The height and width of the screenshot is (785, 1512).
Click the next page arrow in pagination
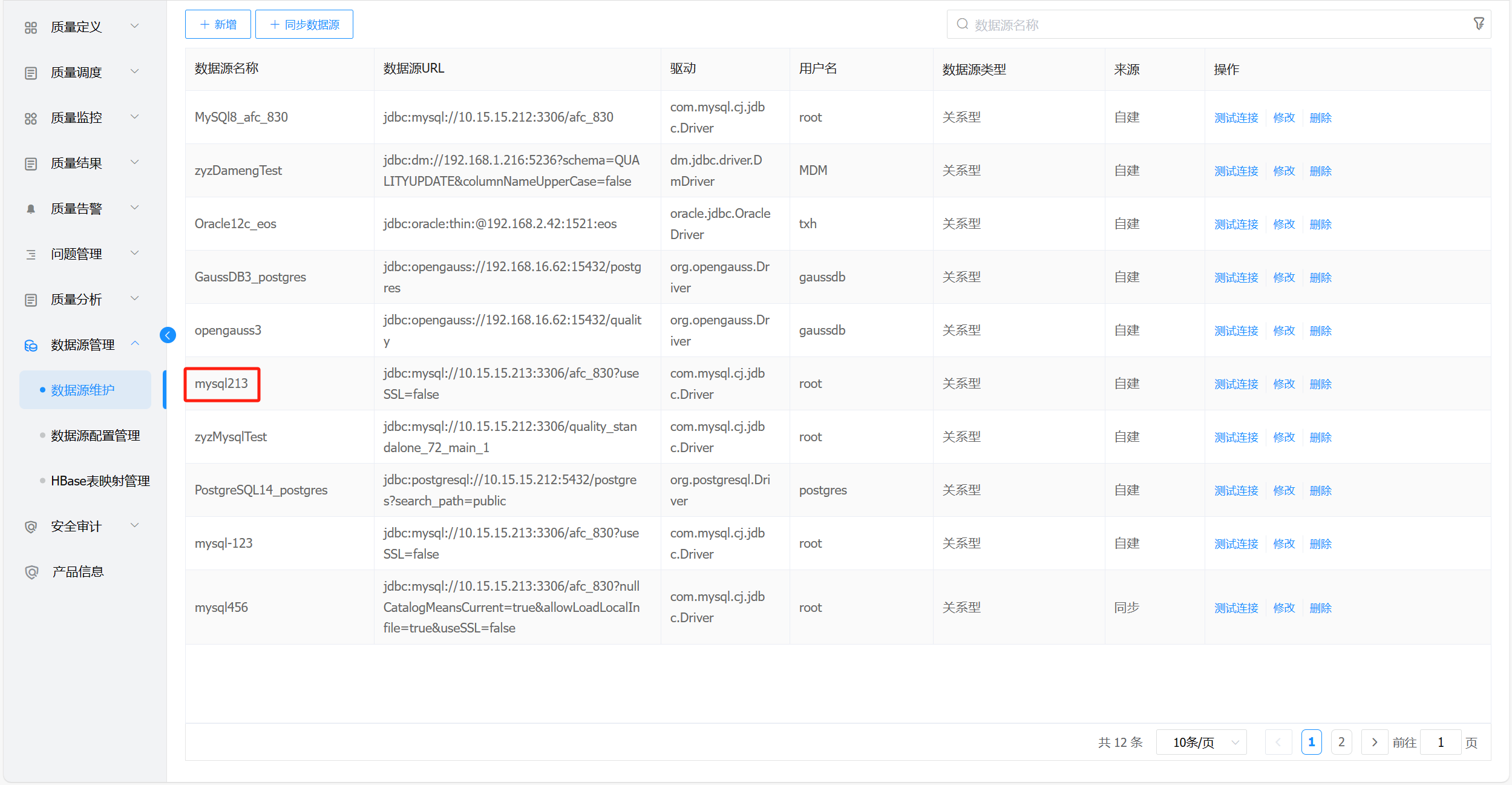1374,742
